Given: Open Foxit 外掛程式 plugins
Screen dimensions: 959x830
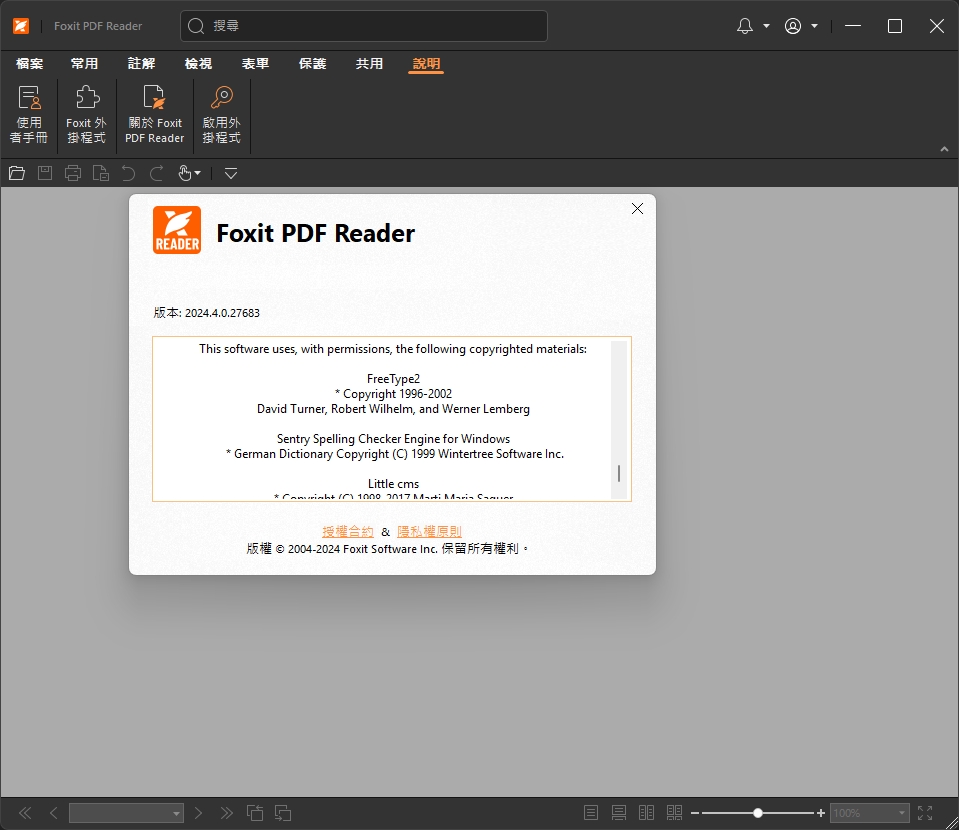Looking at the screenshot, I should point(86,114).
